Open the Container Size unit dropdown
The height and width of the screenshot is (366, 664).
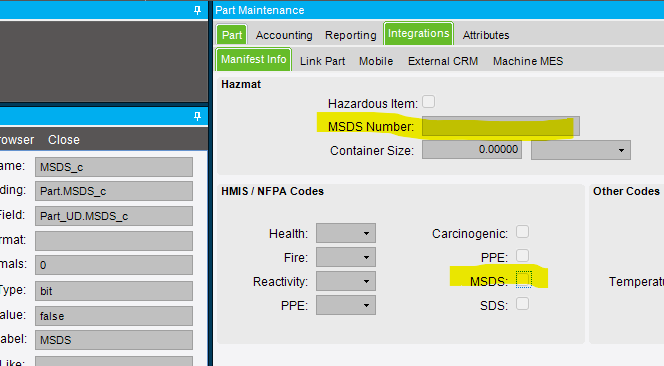coord(581,150)
